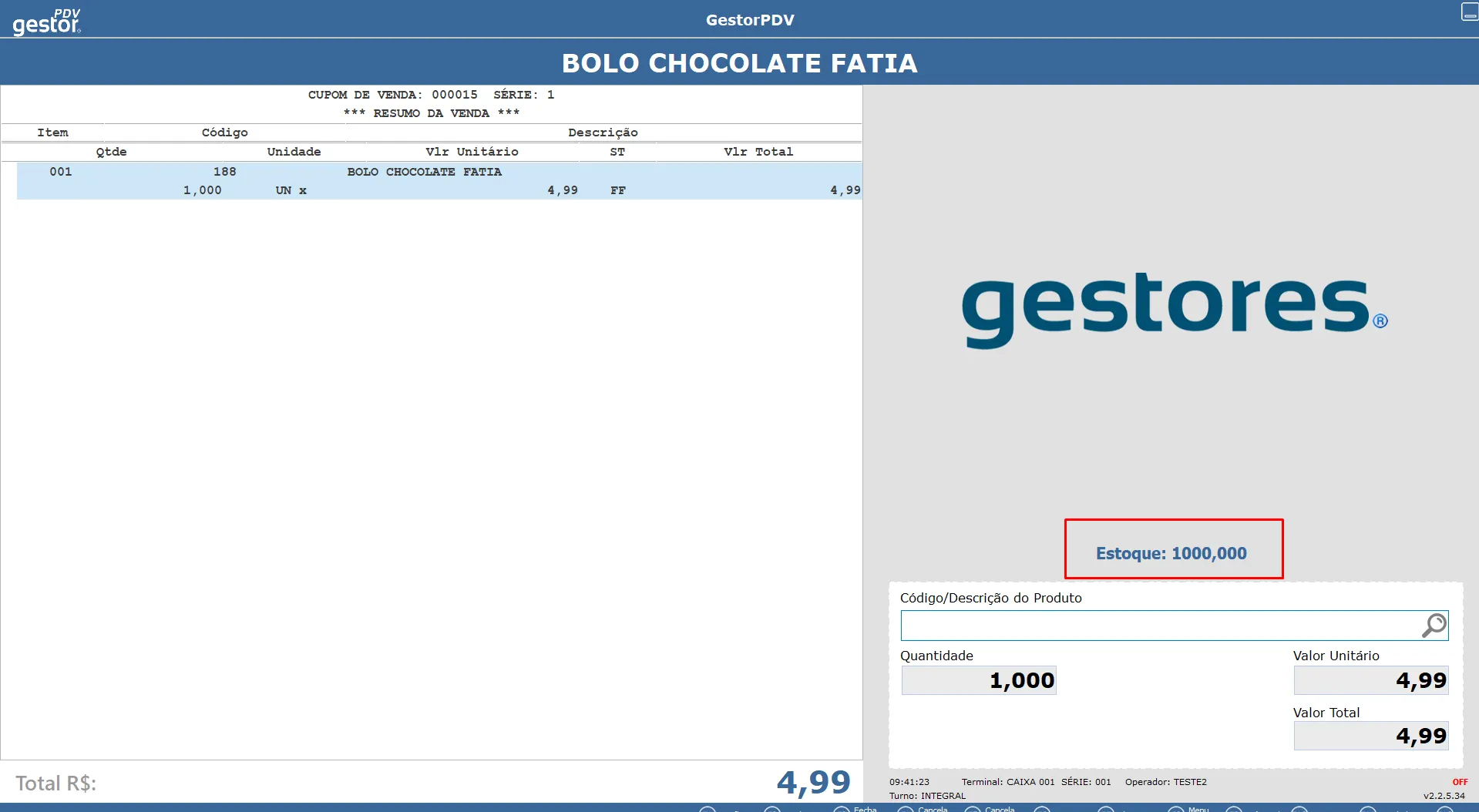Click the Descrição column header

pyautogui.click(x=603, y=133)
